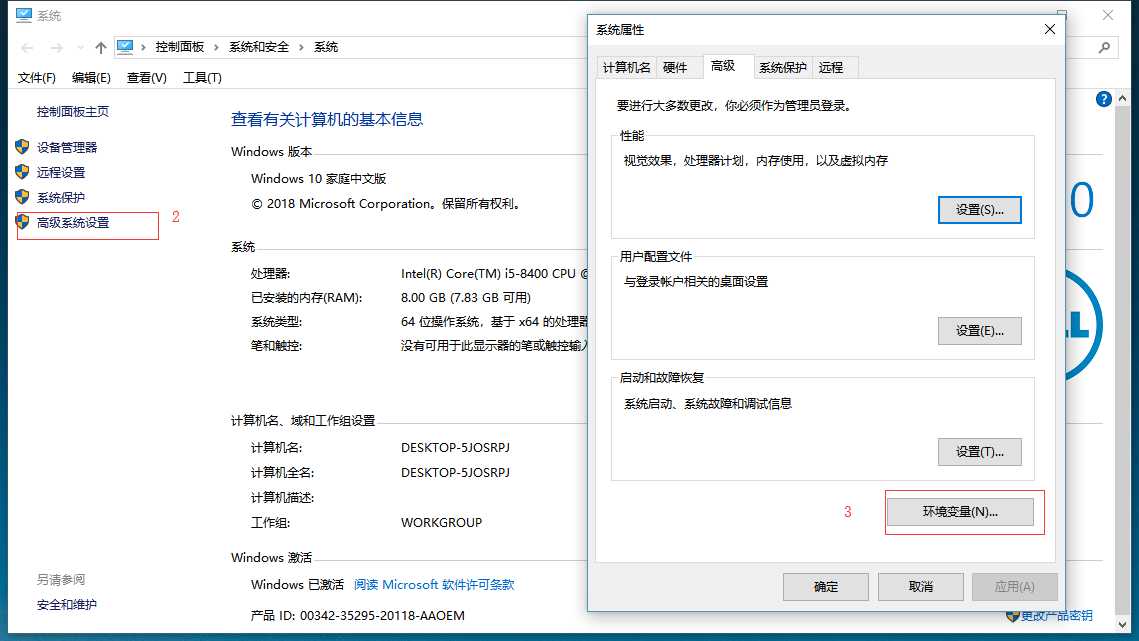Screen dimensions: 1139x641
Task: Click 系统 in the breadcrumb path
Action: [325, 47]
